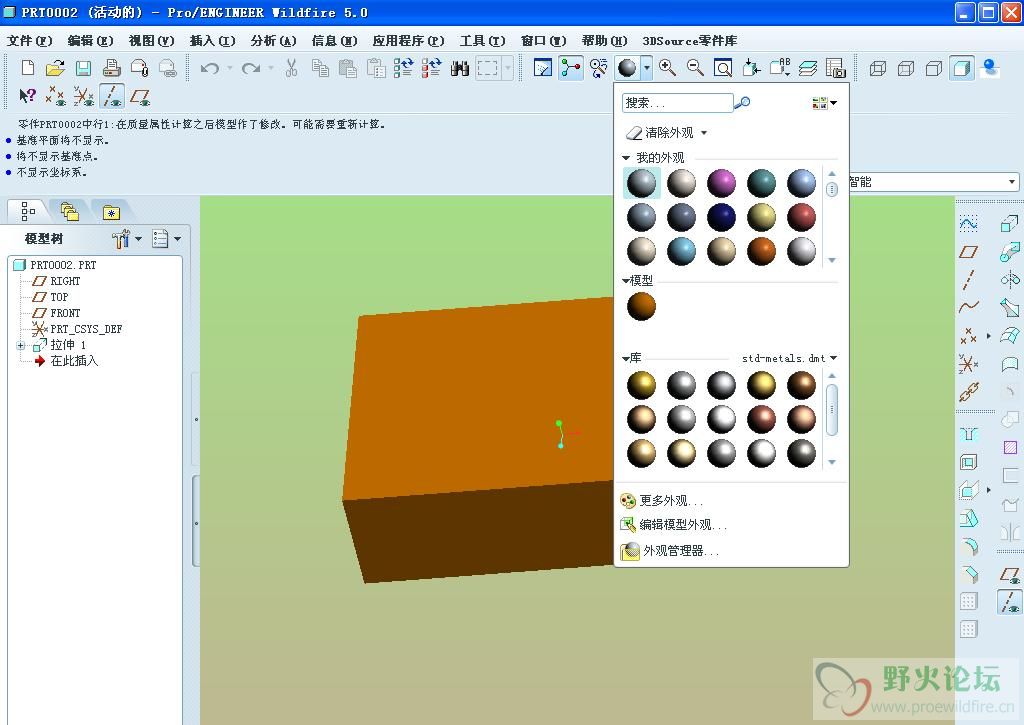Open the std-metals.dmt library dropdown
The width and height of the screenshot is (1024, 725).
[833, 358]
